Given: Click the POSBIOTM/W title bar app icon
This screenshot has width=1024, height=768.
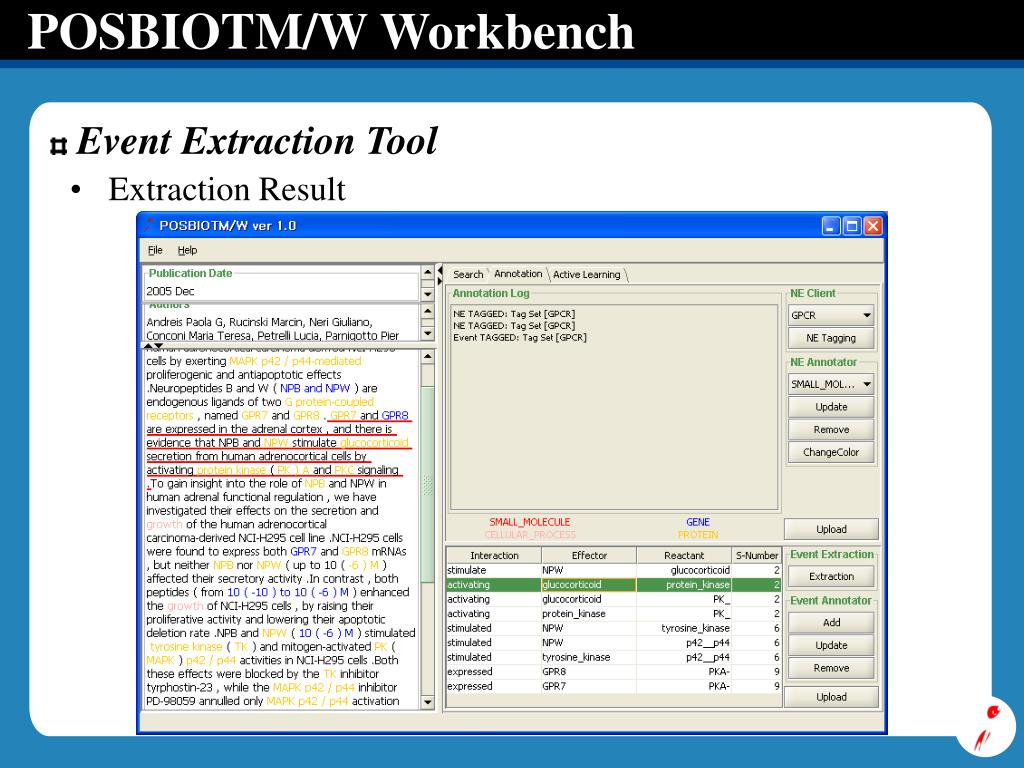Looking at the screenshot, I should tap(149, 225).
